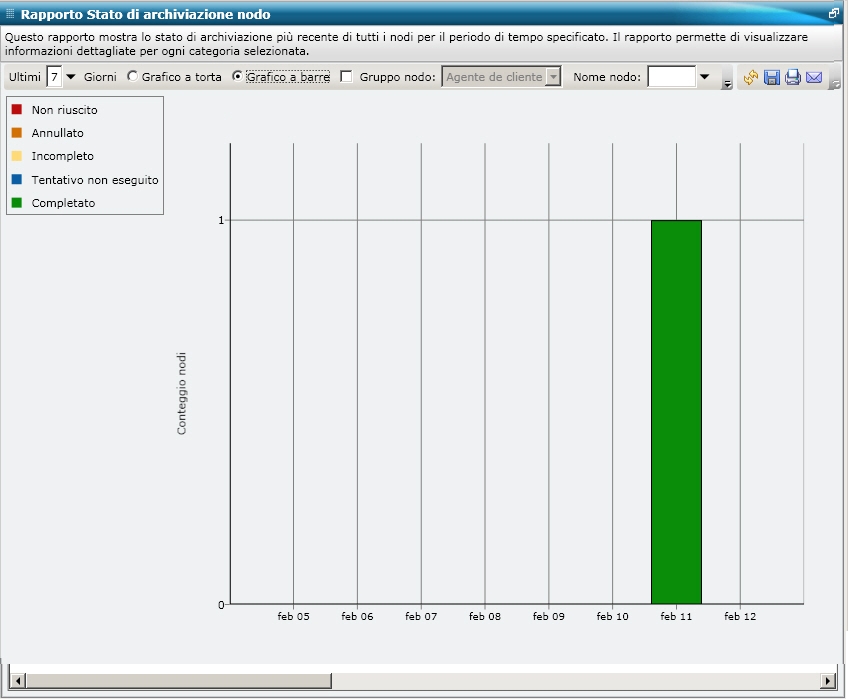Click the feb 05 axis label
Image resolution: width=848 pixels, height=699 pixels.
click(293, 616)
